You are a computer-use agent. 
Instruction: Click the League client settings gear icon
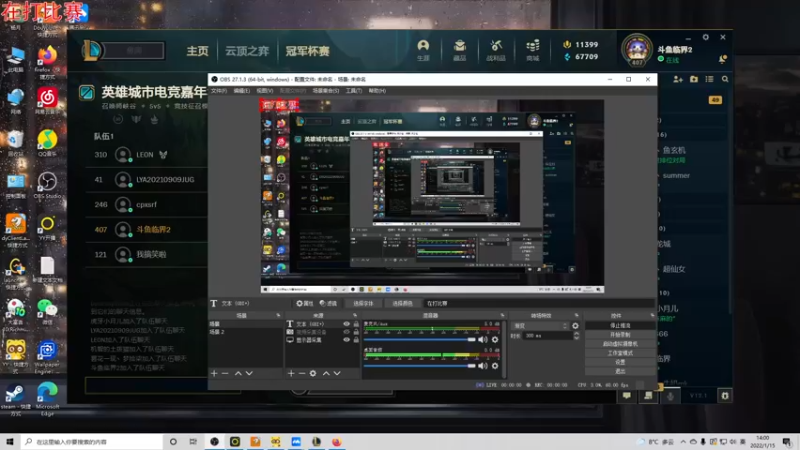point(706,37)
